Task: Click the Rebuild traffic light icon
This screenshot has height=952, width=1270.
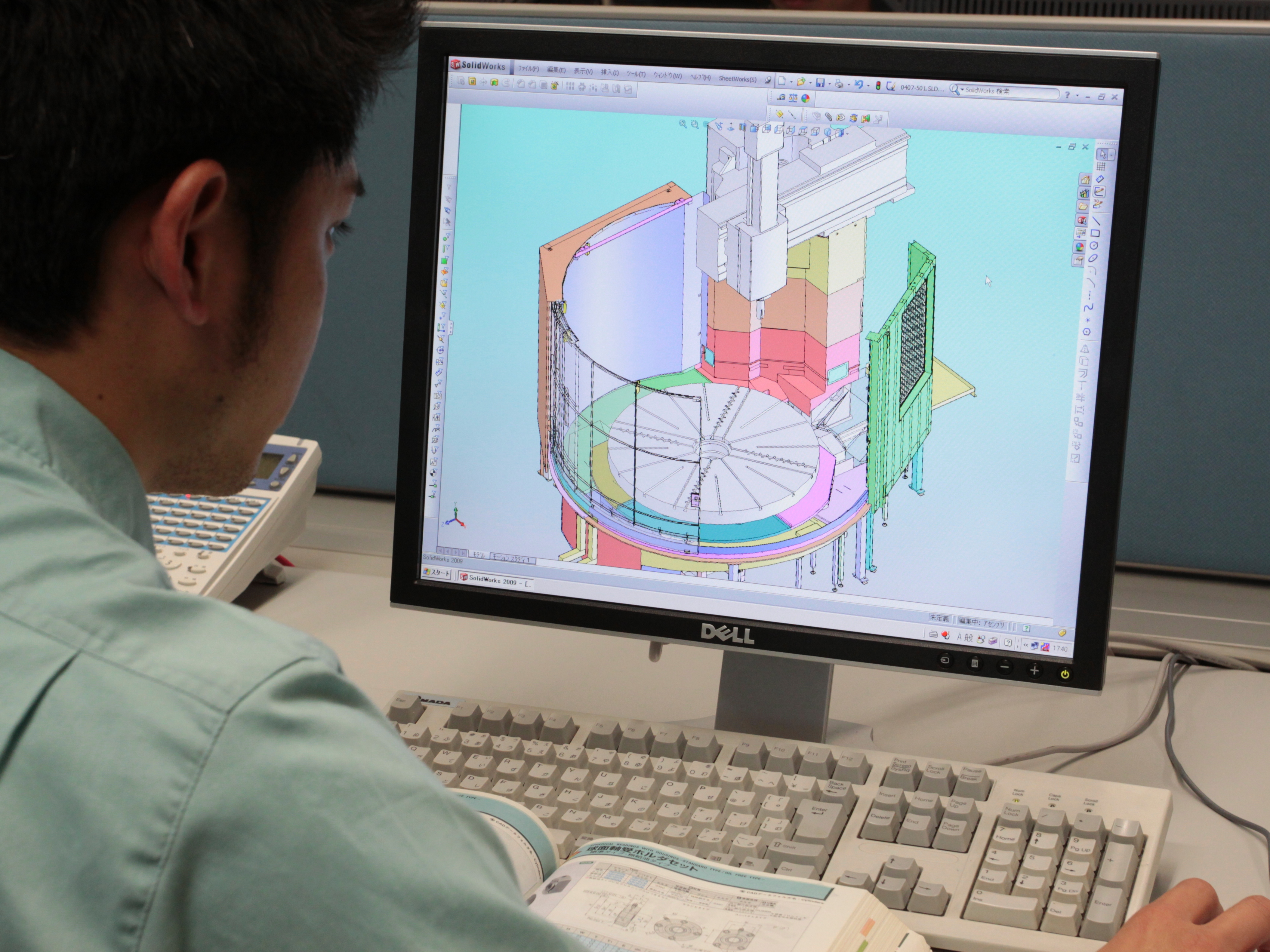Action: click(x=878, y=85)
